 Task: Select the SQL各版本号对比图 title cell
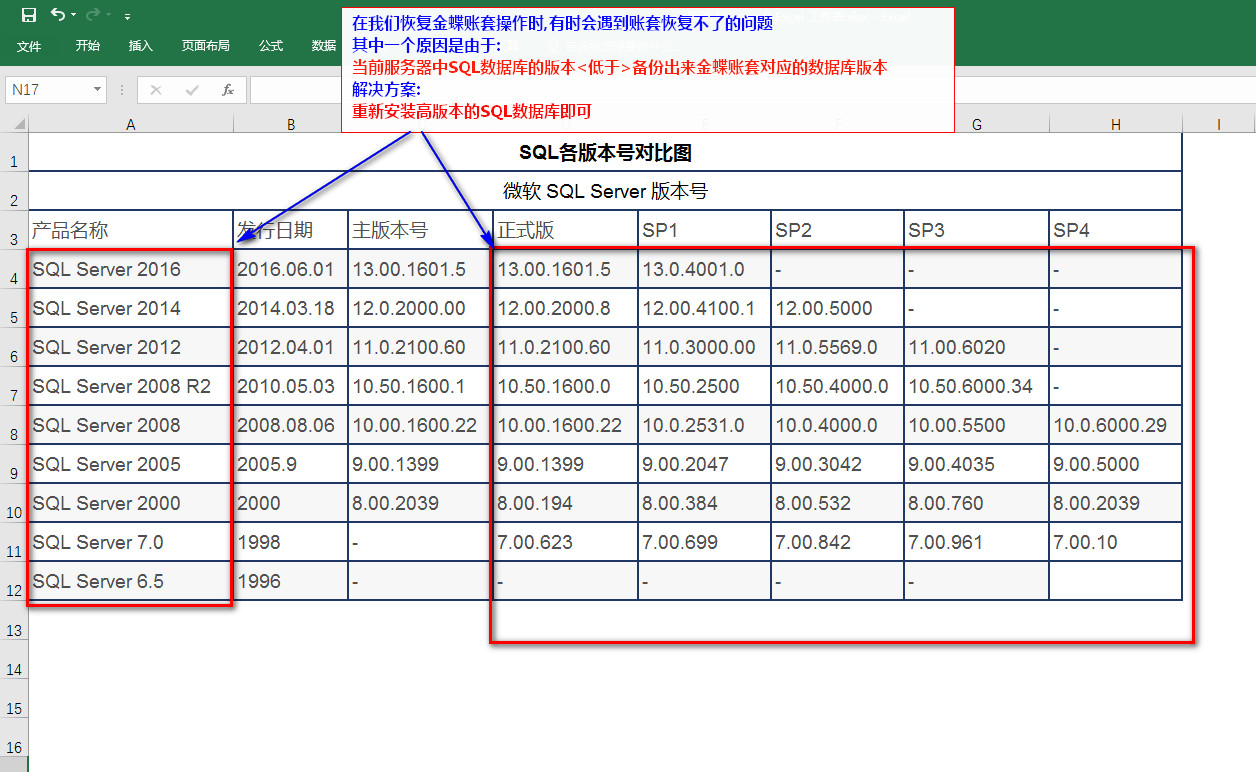605,153
